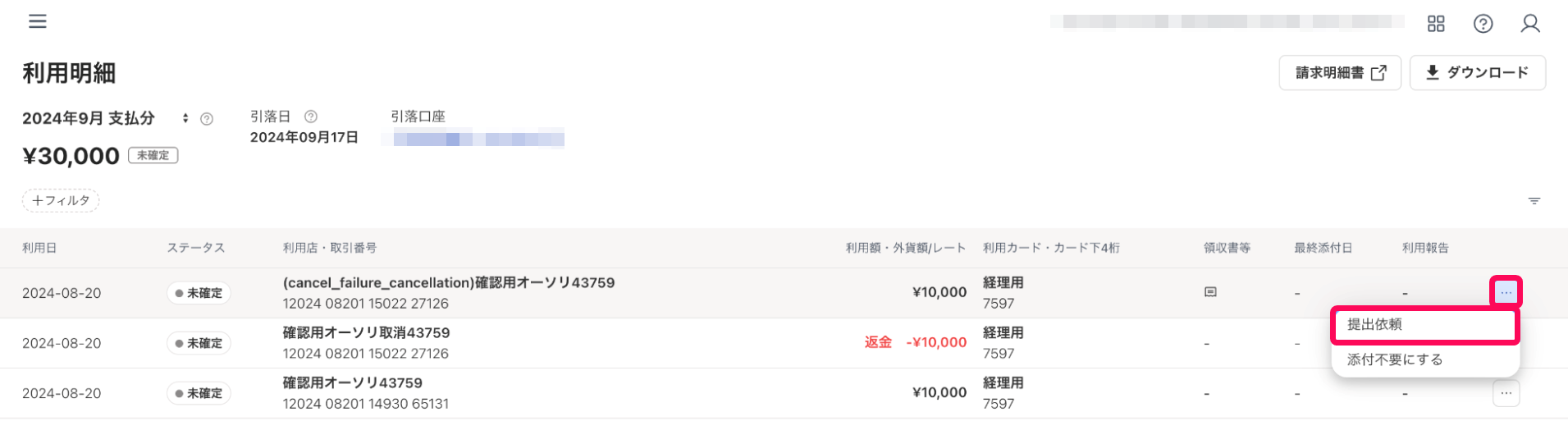This screenshot has width=1568, height=421.
Task: Click help icon beside 2024年9月 支払分
Action: click(207, 119)
